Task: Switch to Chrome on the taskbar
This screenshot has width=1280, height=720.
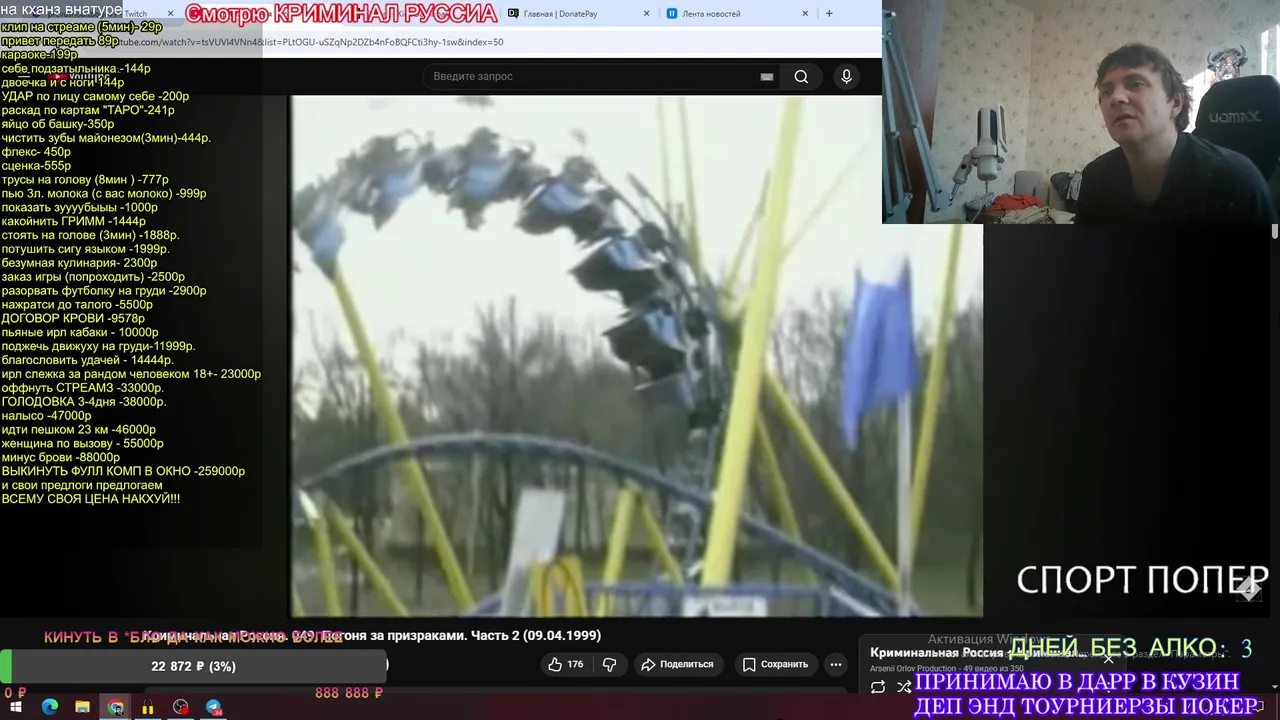Action: point(116,707)
